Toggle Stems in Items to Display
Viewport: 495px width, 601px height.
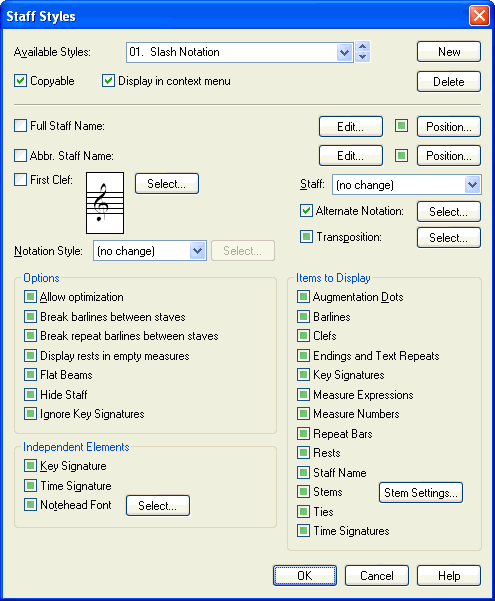[x=303, y=492]
